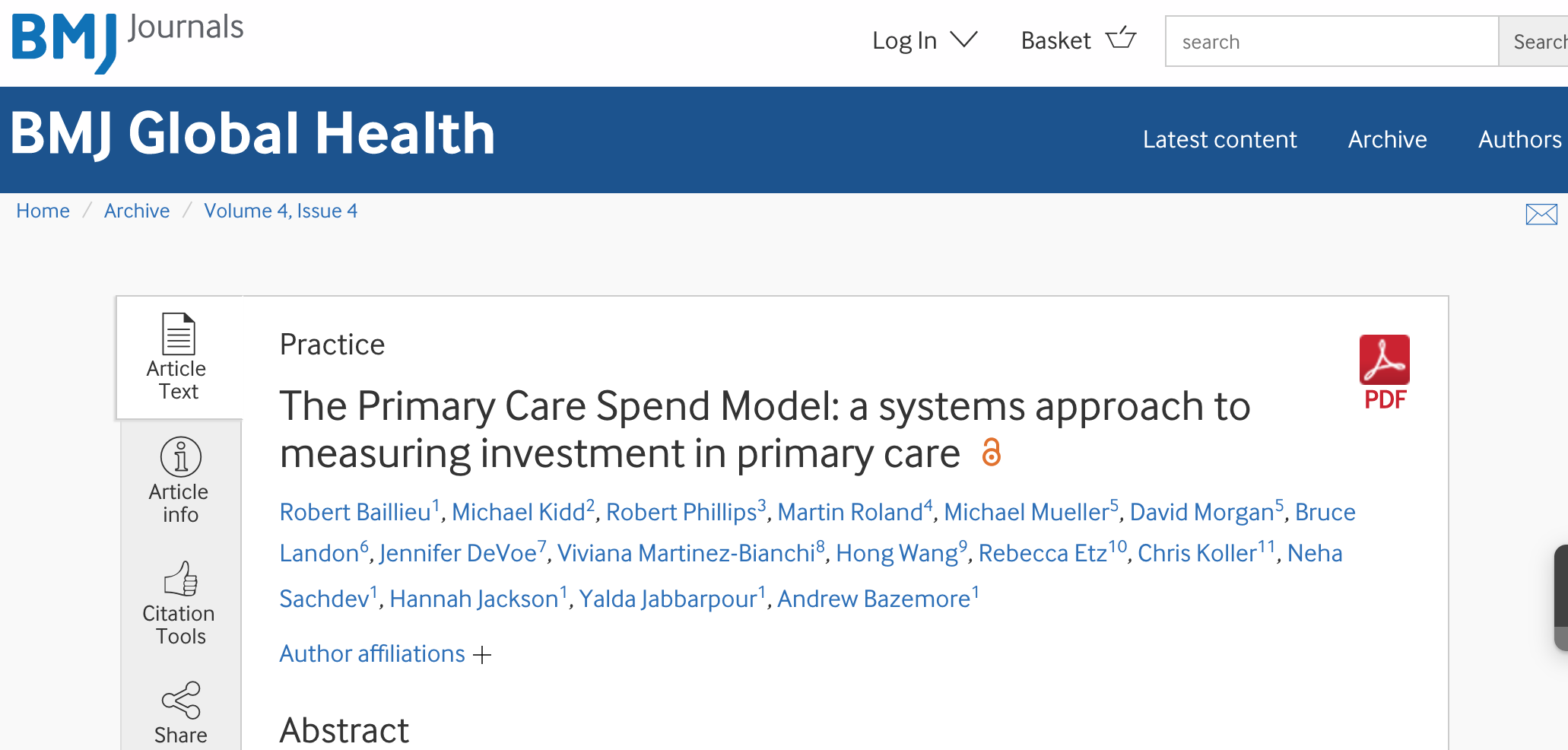
Task: Open author Robert Baillieu's link
Action: (355, 513)
